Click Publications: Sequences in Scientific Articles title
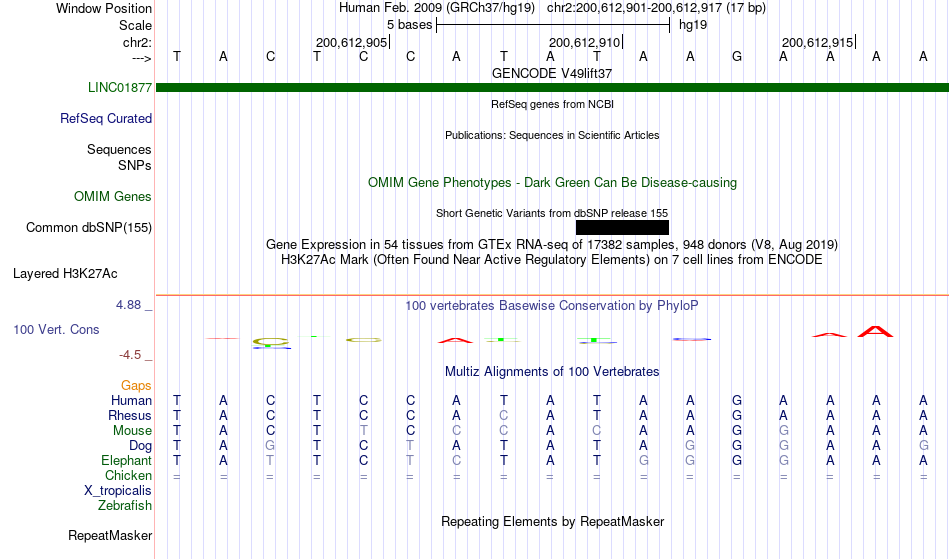Viewport: 950px width, 559px height. [x=552, y=136]
